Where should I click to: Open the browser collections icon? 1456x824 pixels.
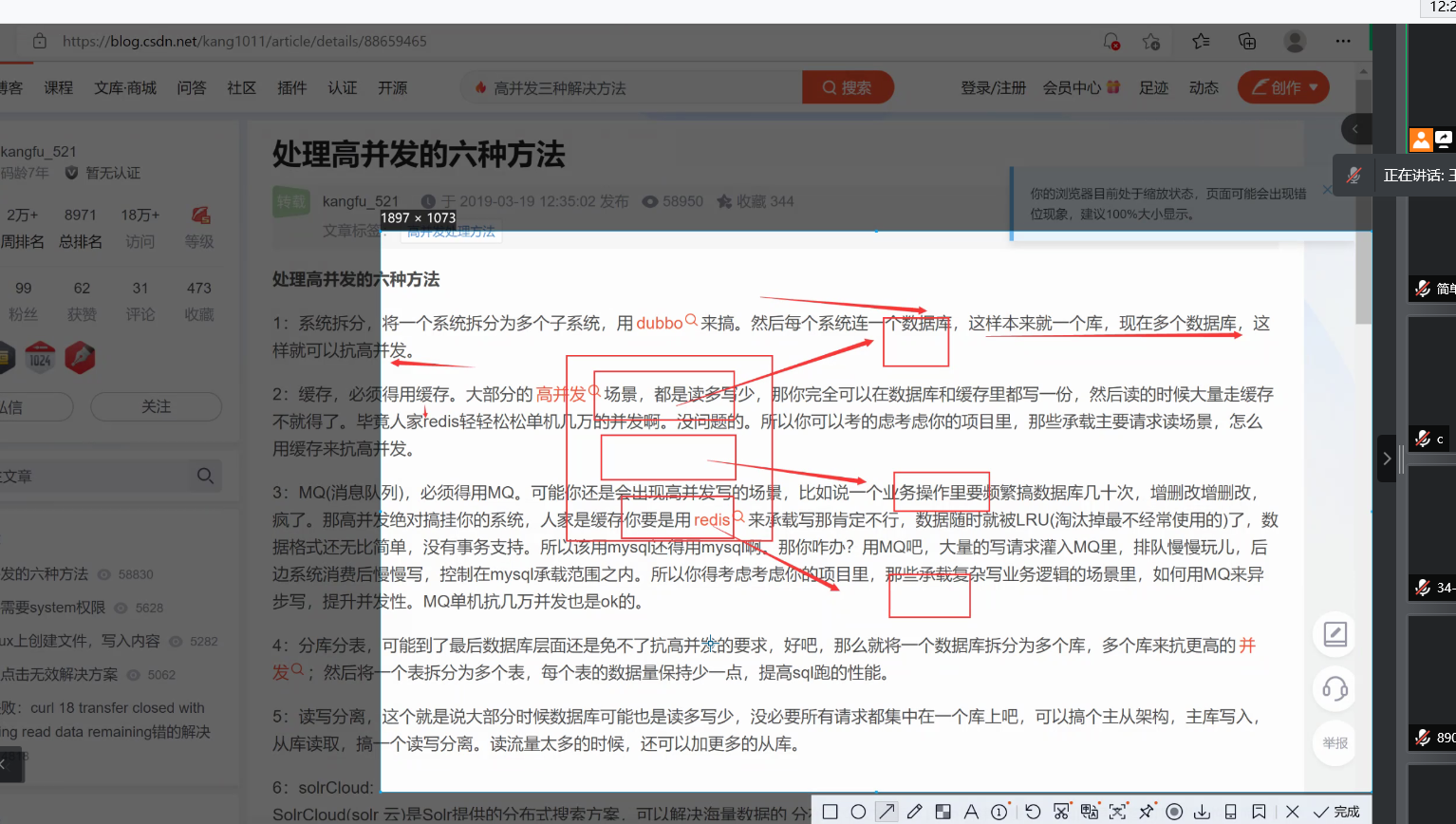pyautogui.click(x=1247, y=41)
